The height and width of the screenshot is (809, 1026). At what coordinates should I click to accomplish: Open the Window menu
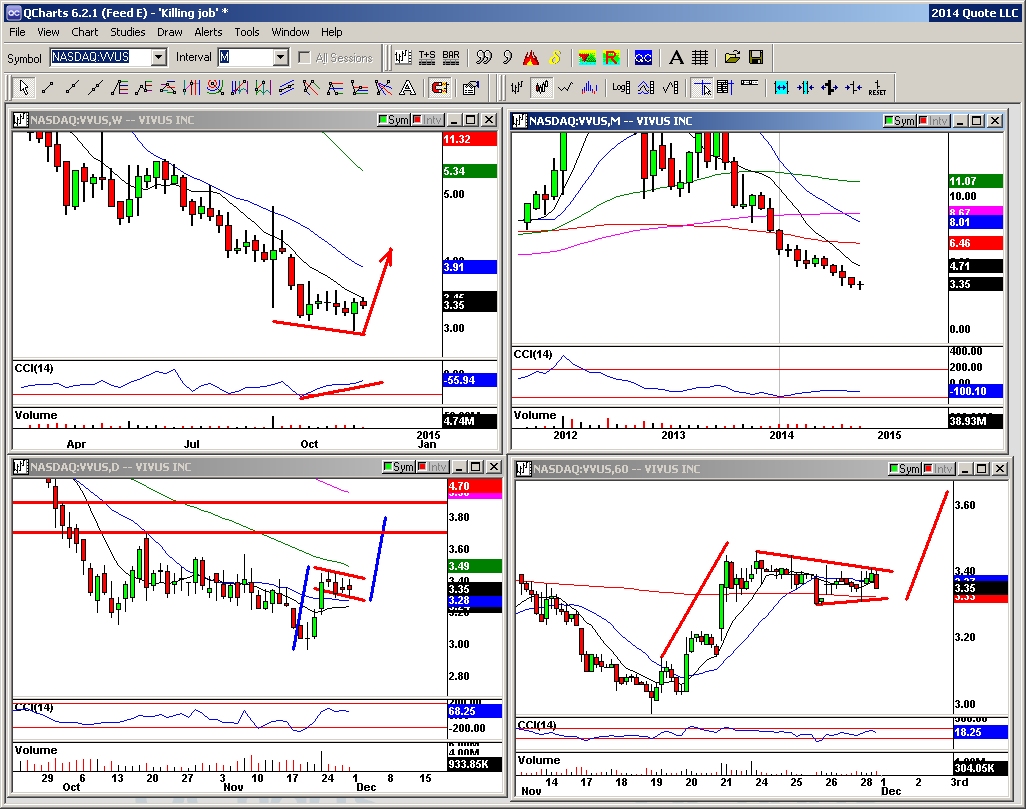tap(291, 32)
